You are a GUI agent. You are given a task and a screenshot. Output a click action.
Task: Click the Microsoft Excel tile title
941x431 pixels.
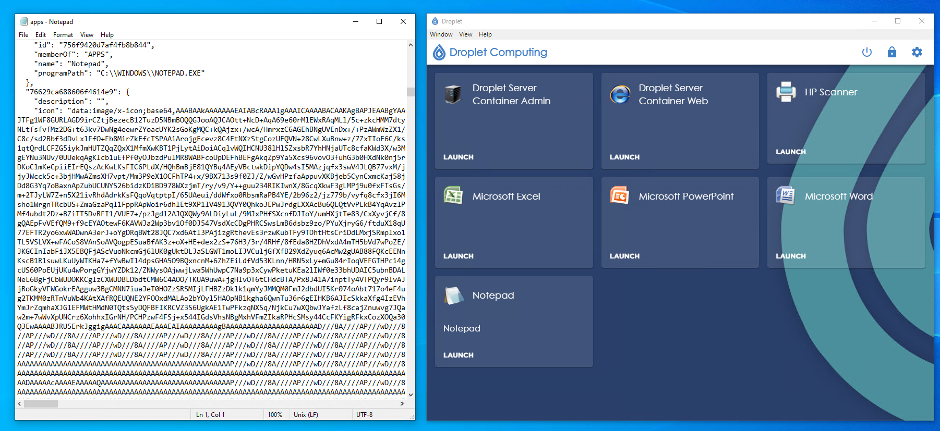[x=507, y=196]
